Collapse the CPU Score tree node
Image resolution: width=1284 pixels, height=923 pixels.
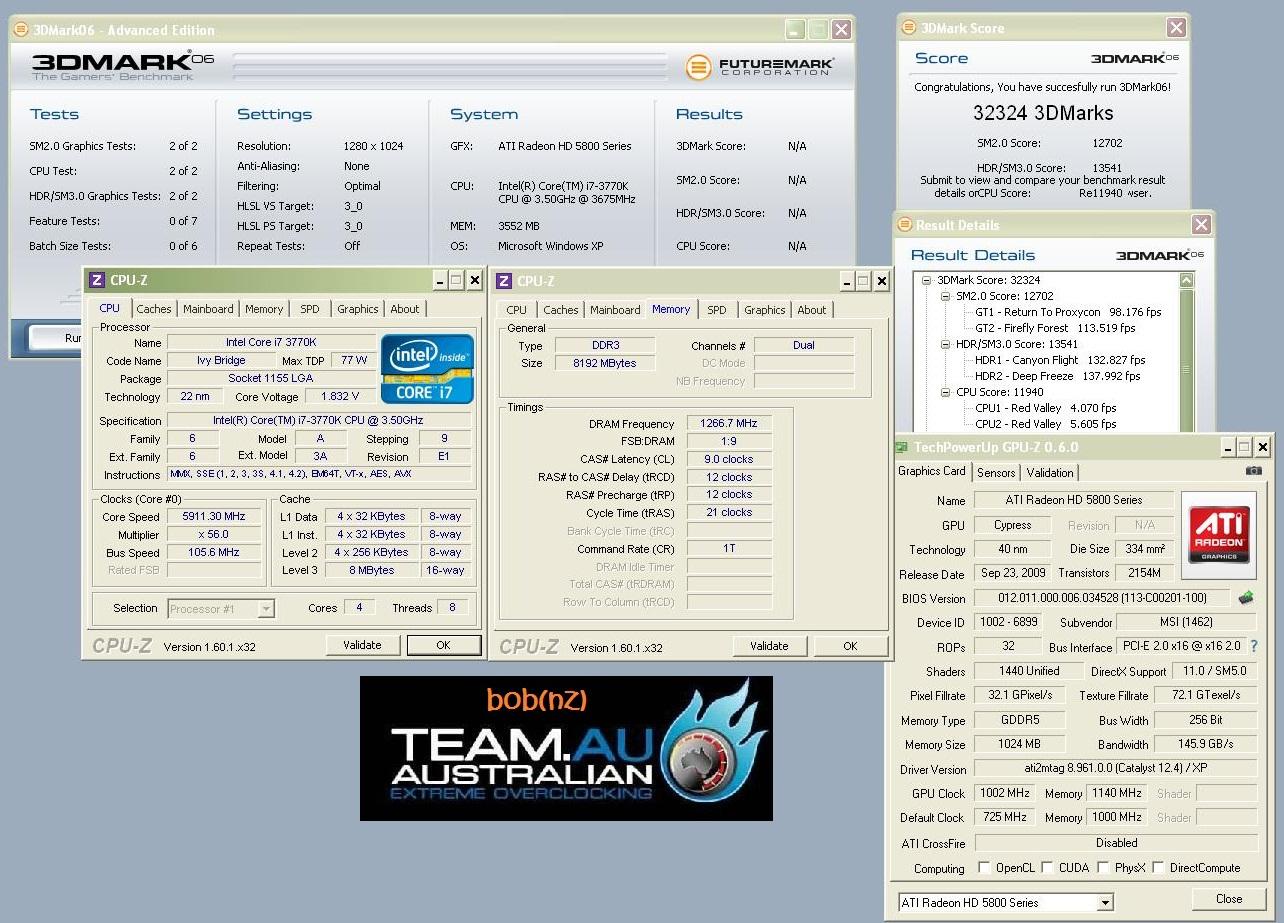coord(945,392)
